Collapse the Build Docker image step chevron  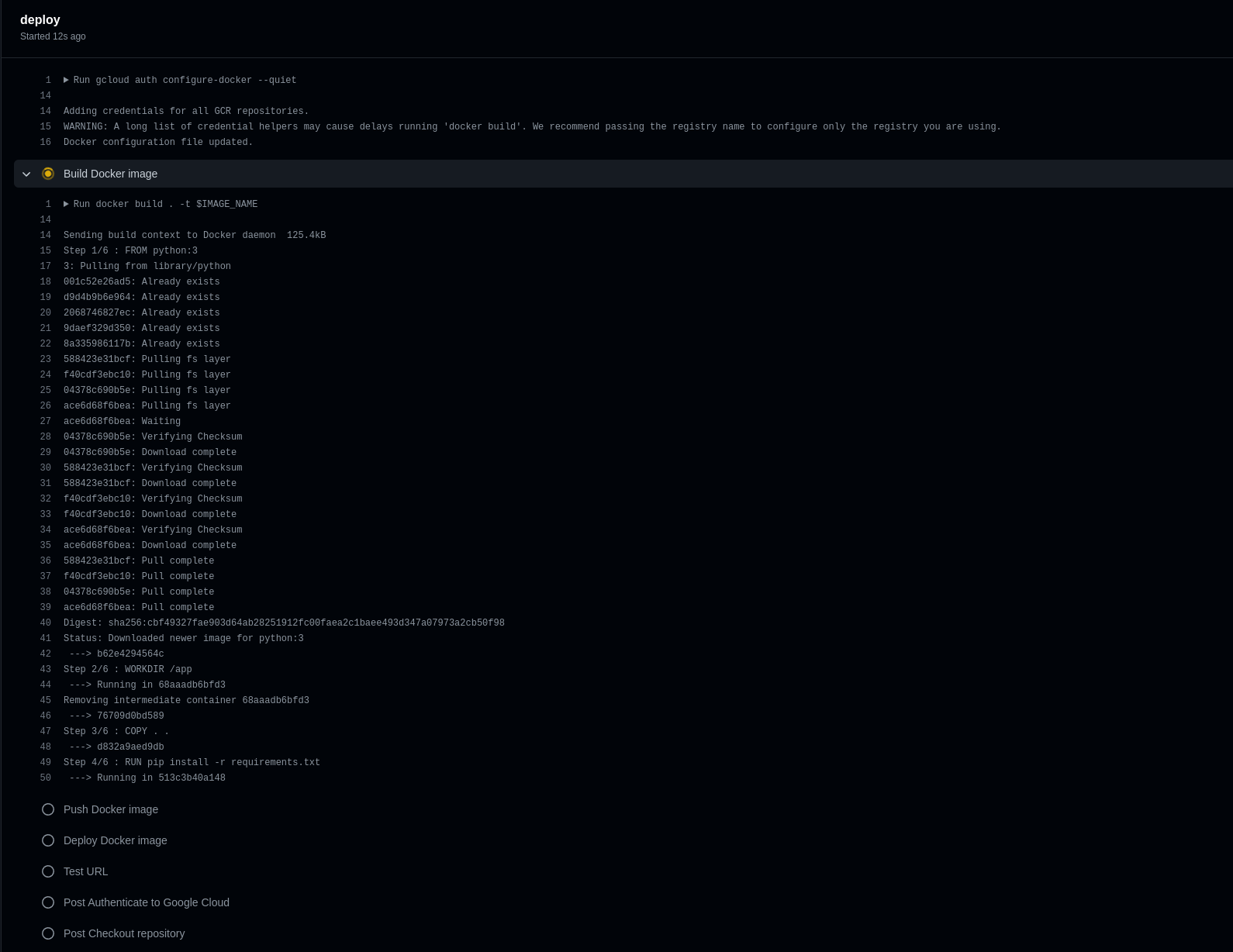pos(26,174)
